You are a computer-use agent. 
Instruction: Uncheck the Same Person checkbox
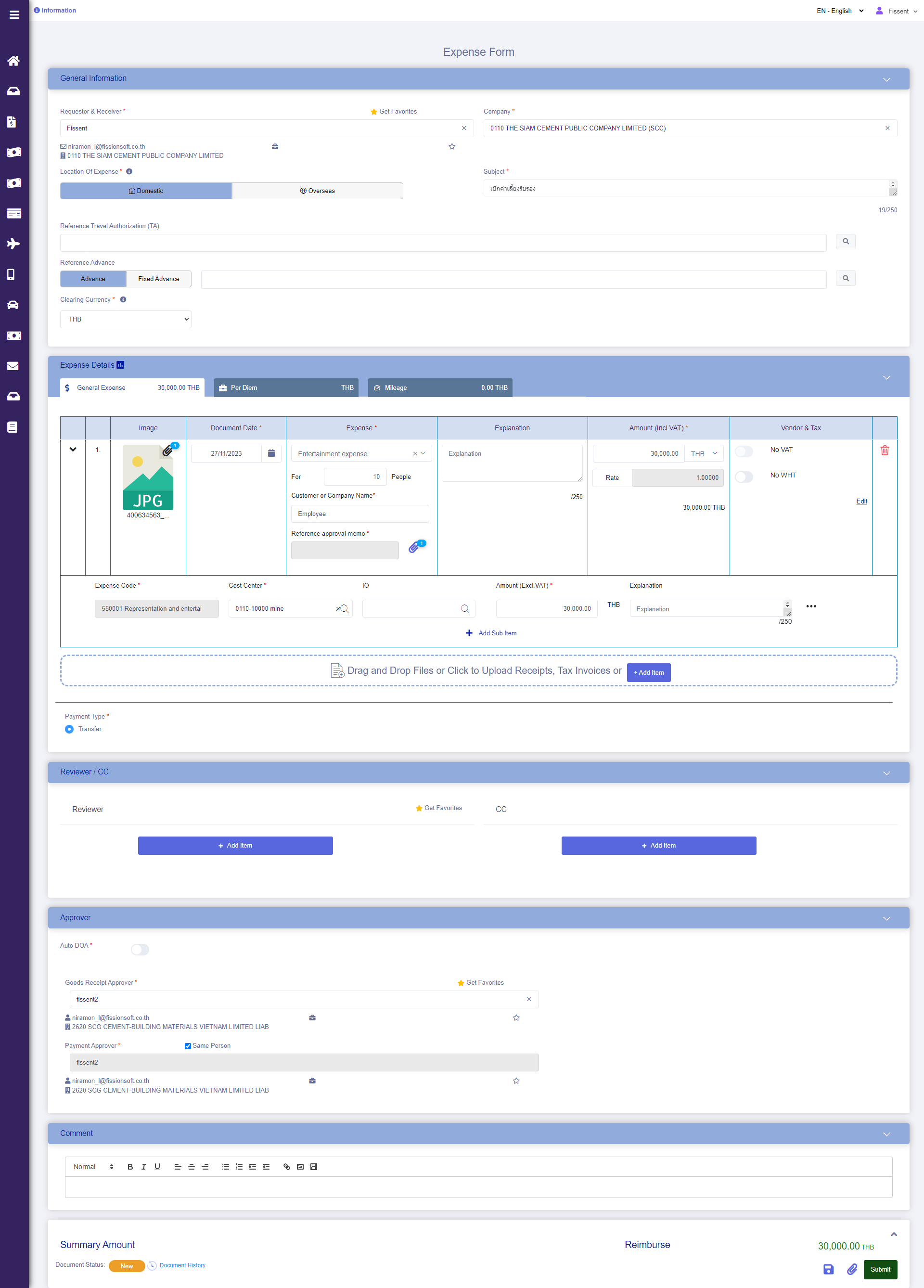click(188, 1045)
